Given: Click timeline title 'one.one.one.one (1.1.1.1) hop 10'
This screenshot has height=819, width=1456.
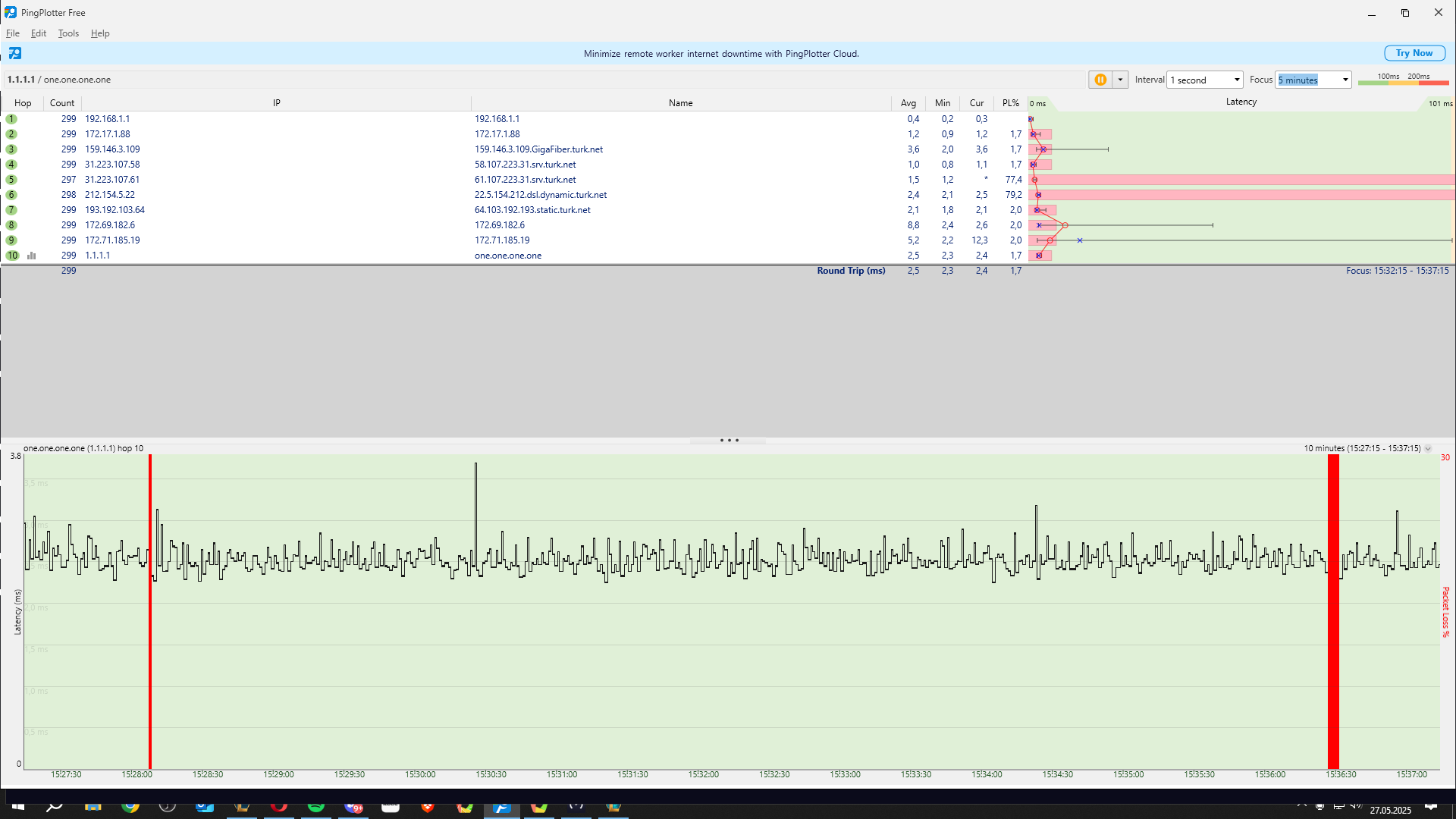Looking at the screenshot, I should click(83, 449).
